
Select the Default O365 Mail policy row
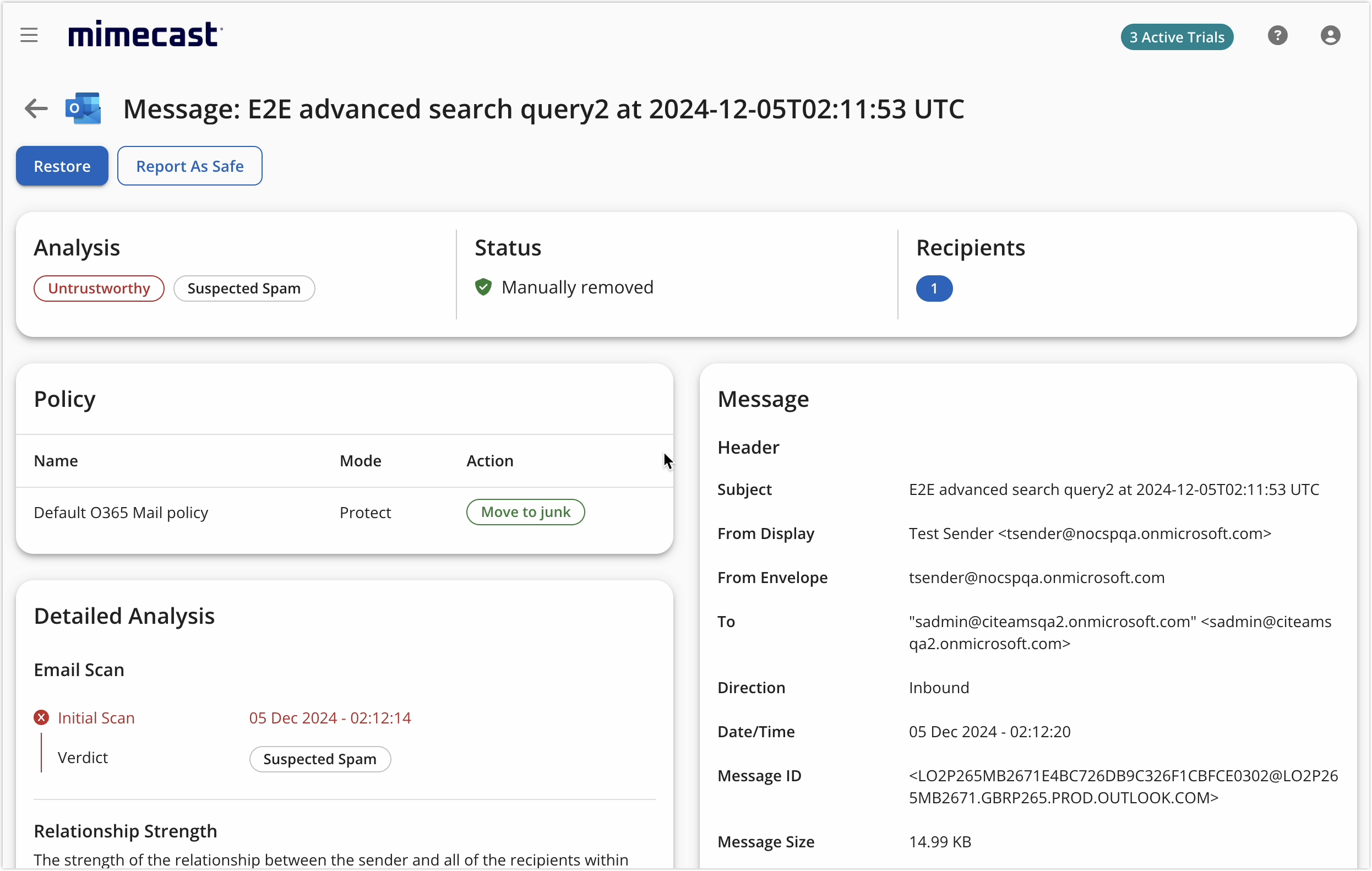[x=121, y=513]
